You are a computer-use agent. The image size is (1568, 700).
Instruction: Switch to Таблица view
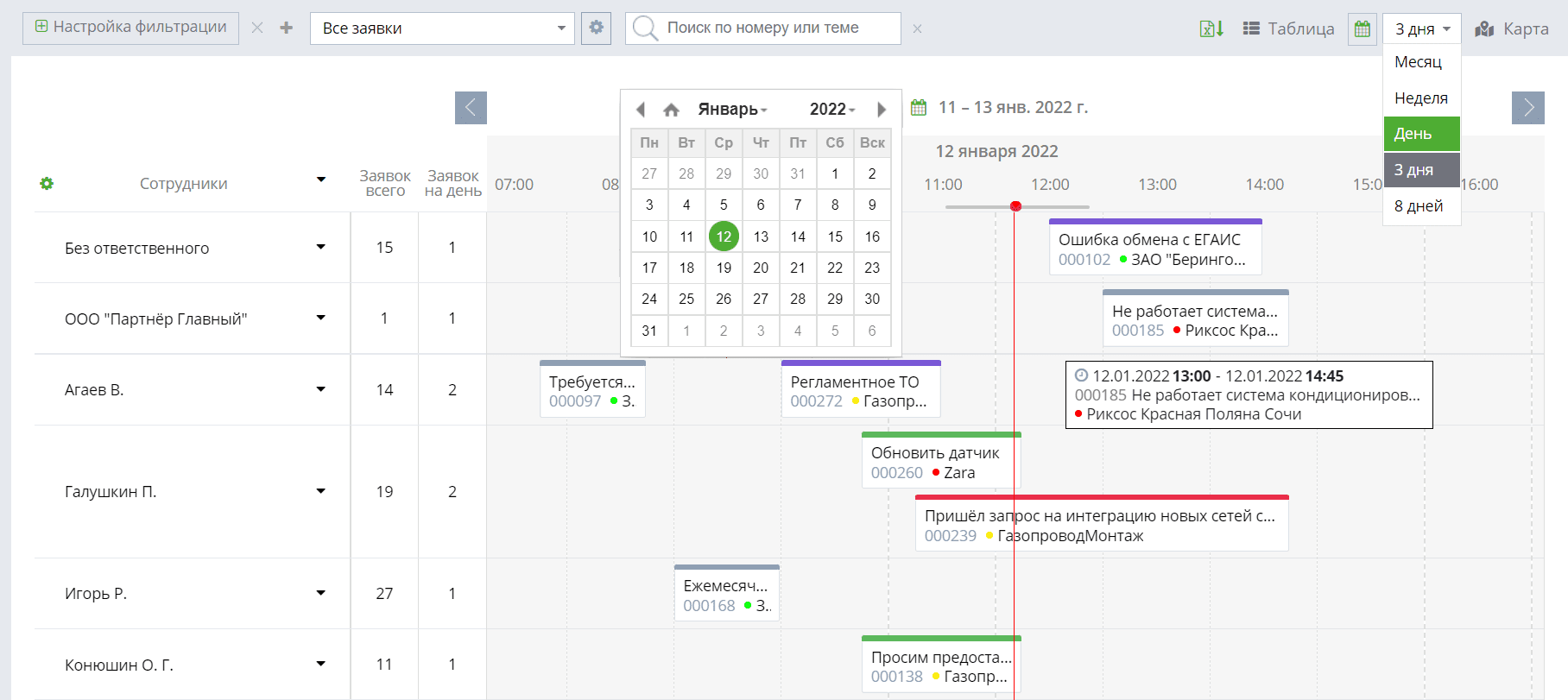coord(1288,28)
